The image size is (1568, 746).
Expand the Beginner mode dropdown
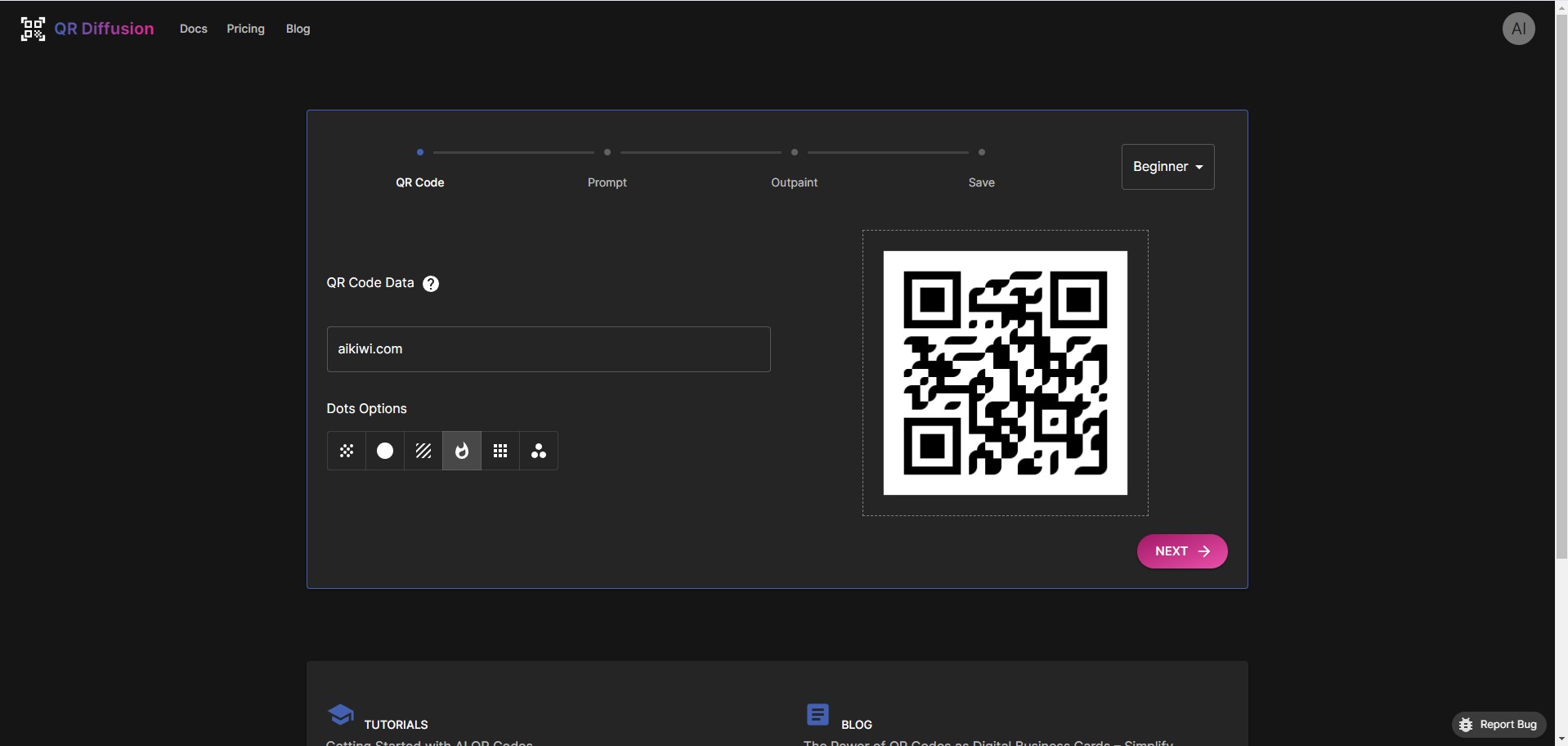[1167, 167]
